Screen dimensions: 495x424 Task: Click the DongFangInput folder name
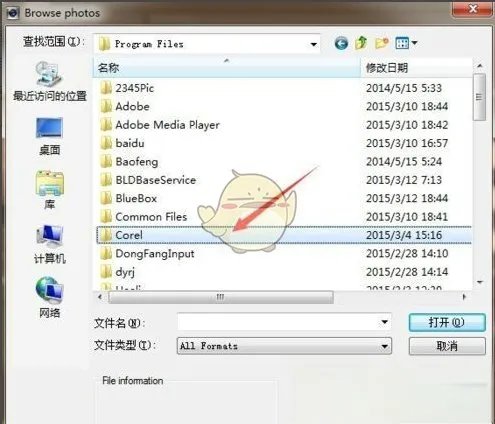(x=155, y=254)
